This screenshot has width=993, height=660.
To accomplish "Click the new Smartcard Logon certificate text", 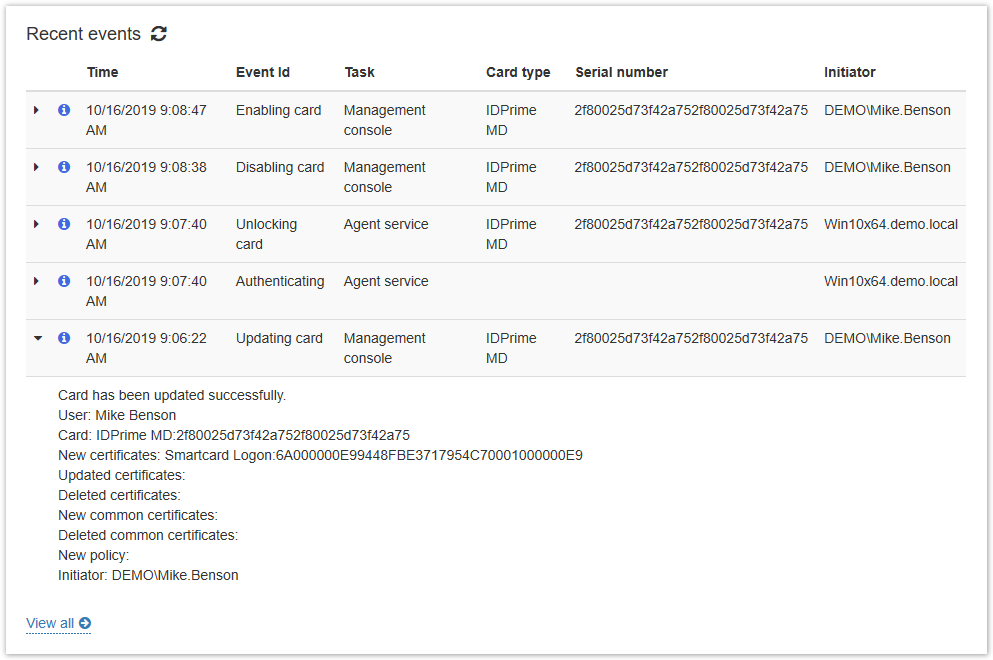I will click(373, 455).
